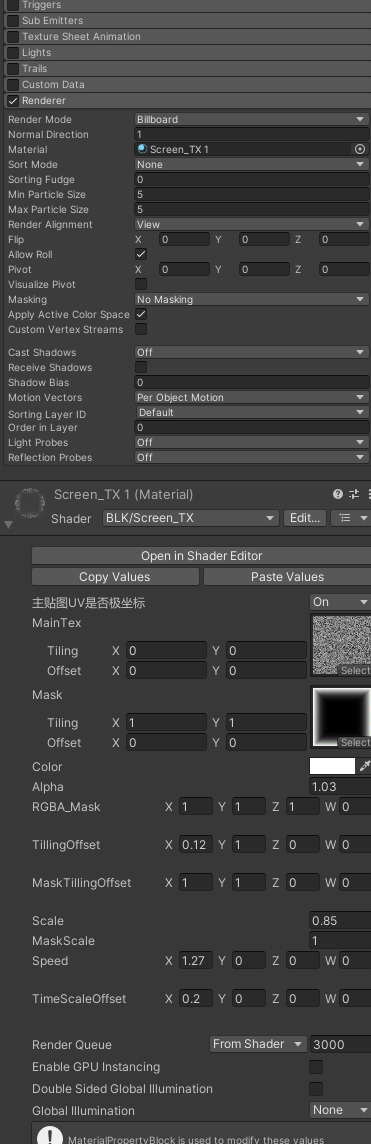Open Render Alignment View dropdown

click(251, 224)
